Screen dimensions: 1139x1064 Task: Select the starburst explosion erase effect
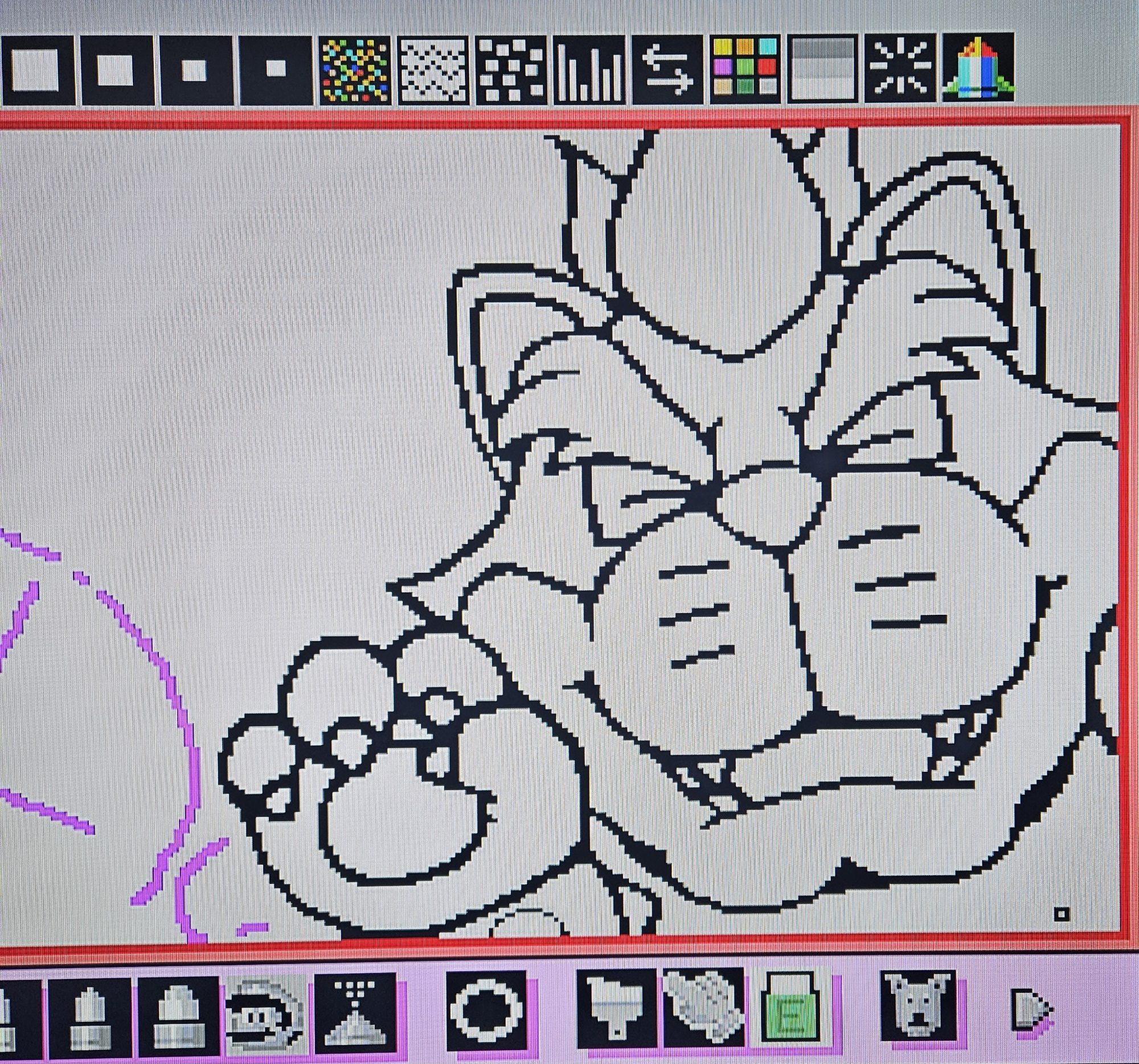point(900,70)
